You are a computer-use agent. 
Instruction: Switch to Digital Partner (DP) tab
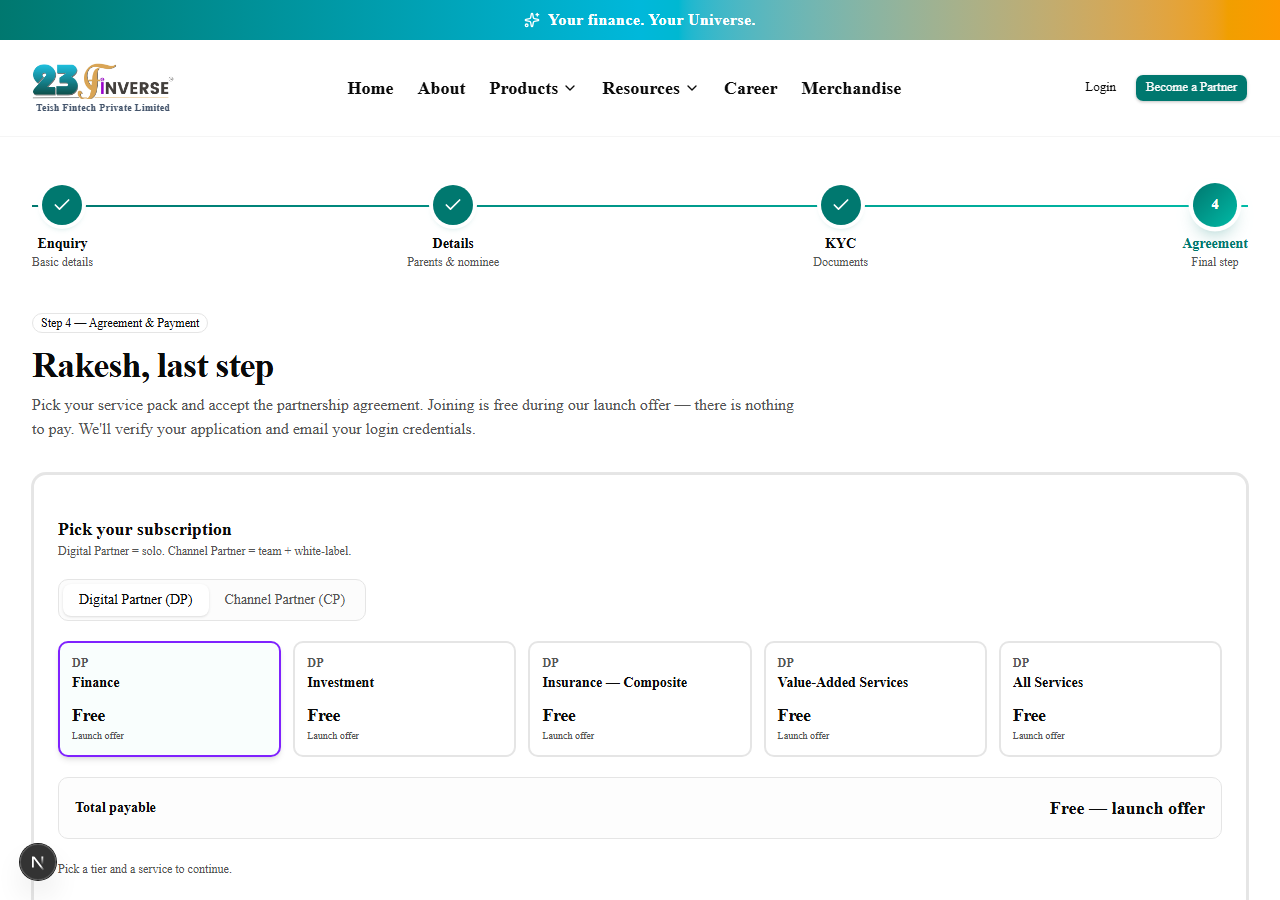136,600
